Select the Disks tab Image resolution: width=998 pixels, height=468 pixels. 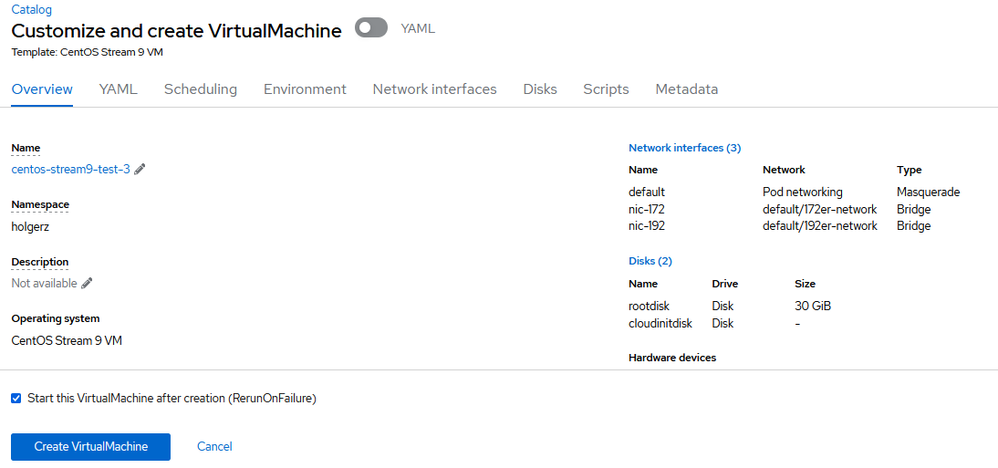pyautogui.click(x=540, y=89)
